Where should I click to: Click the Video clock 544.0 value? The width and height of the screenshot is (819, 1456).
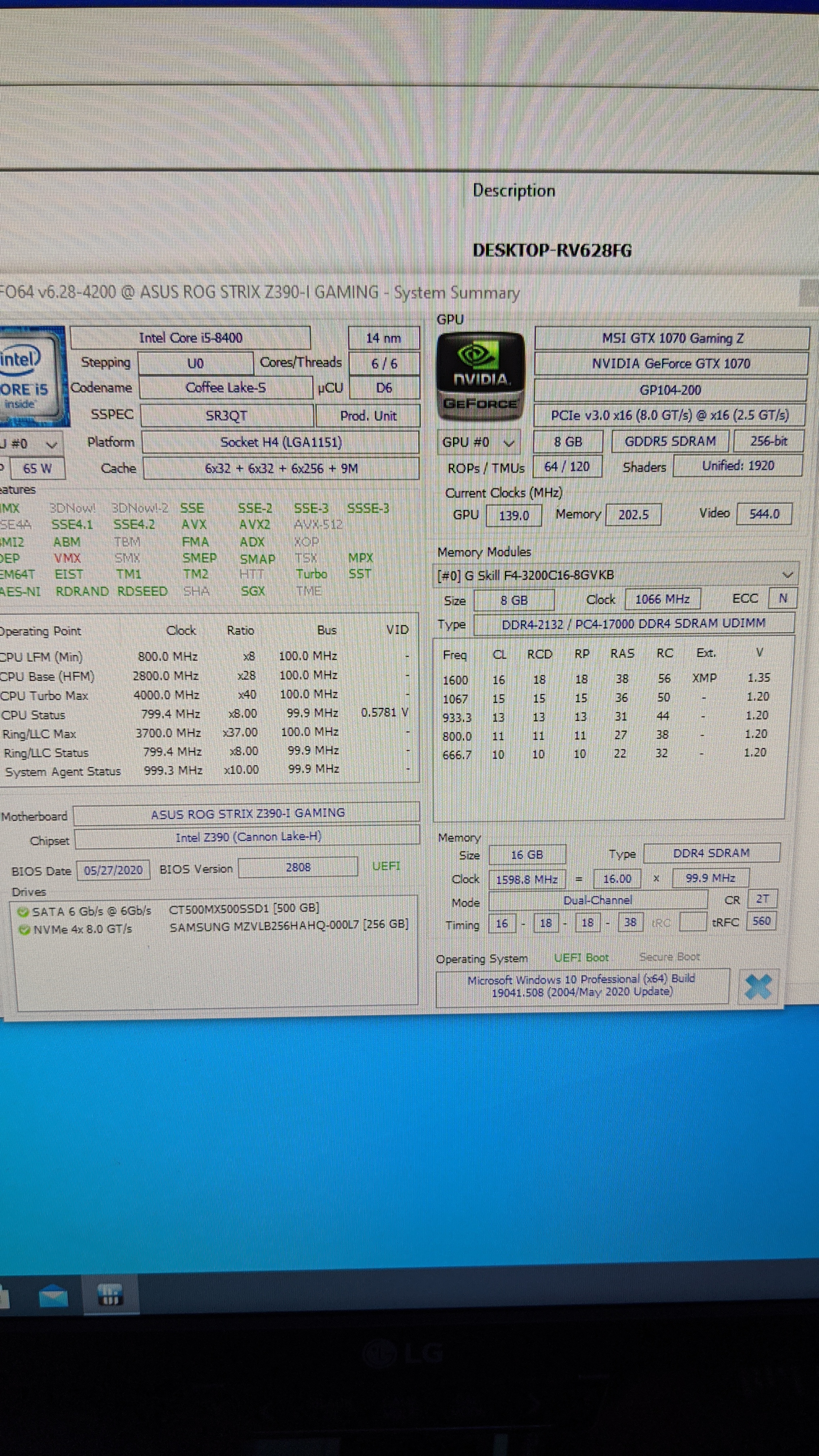(764, 514)
